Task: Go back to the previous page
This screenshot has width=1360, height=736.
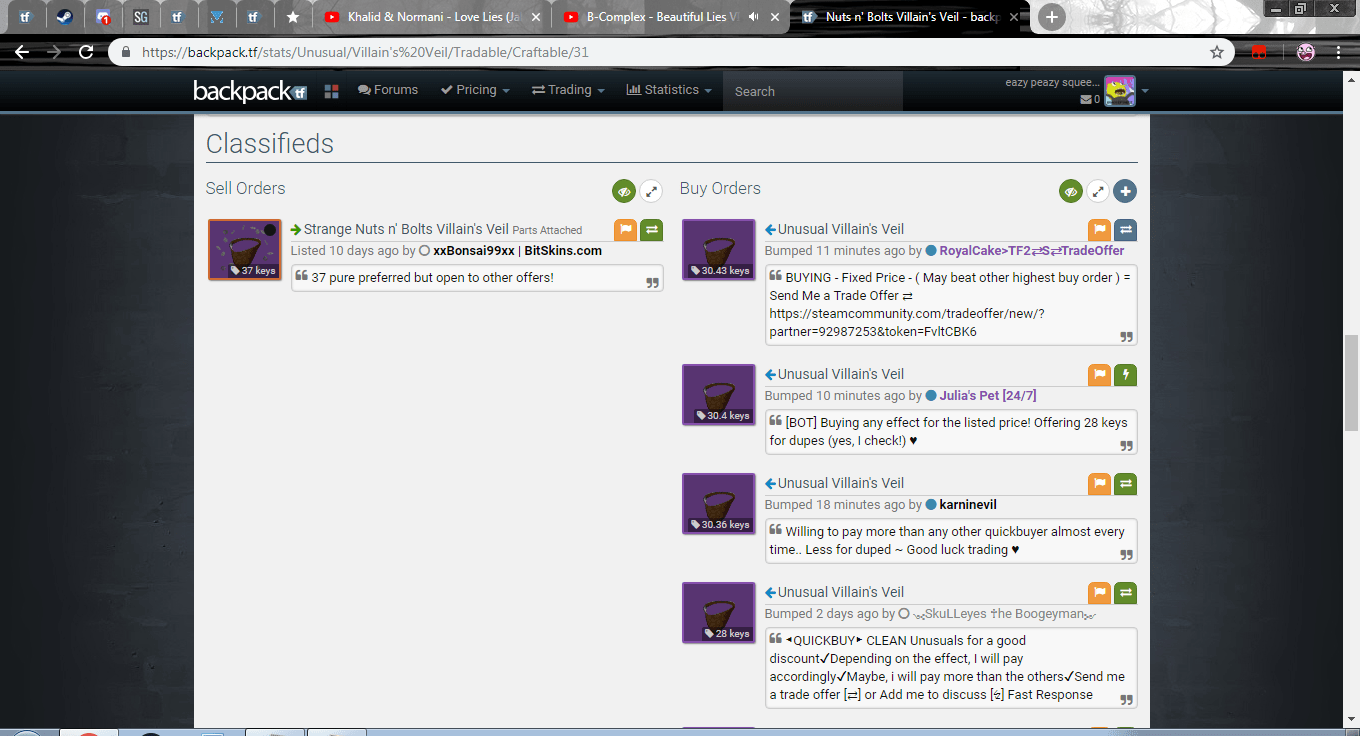Action: coord(22,52)
